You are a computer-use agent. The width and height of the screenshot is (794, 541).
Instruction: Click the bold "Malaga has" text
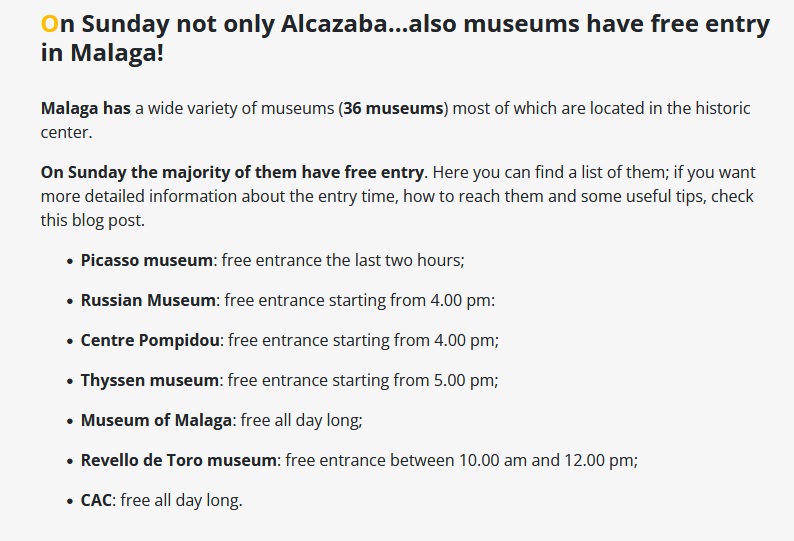tap(86, 108)
